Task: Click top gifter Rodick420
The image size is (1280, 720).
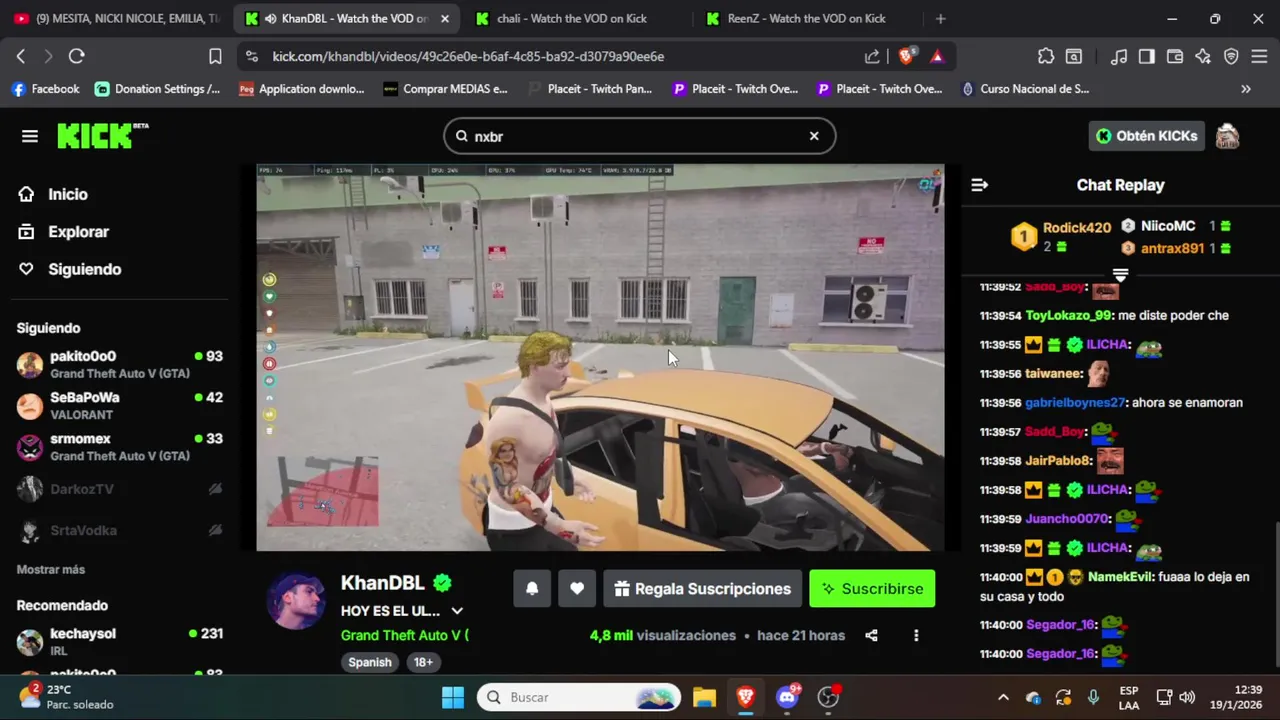Action: coord(1077,227)
